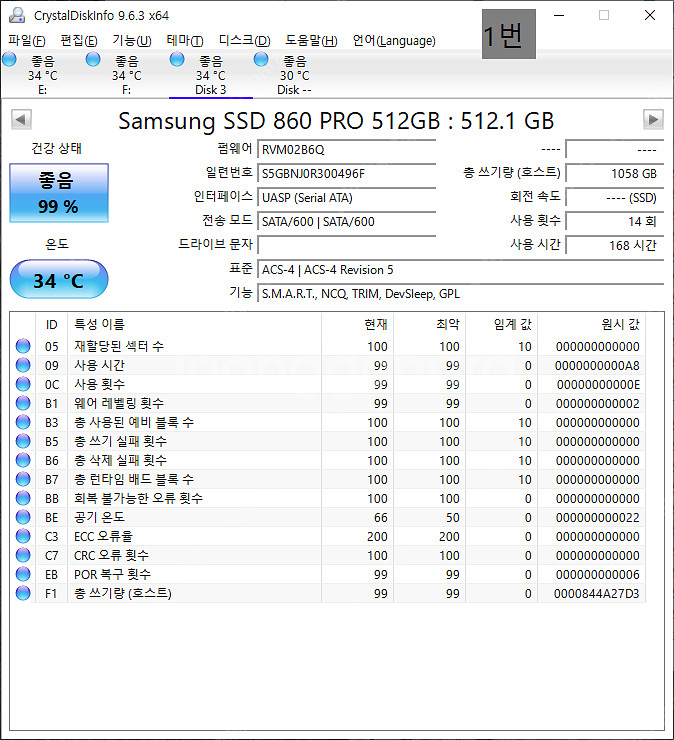Select the Disk -- tab at 30 °C
674x740 pixels.
point(295,75)
